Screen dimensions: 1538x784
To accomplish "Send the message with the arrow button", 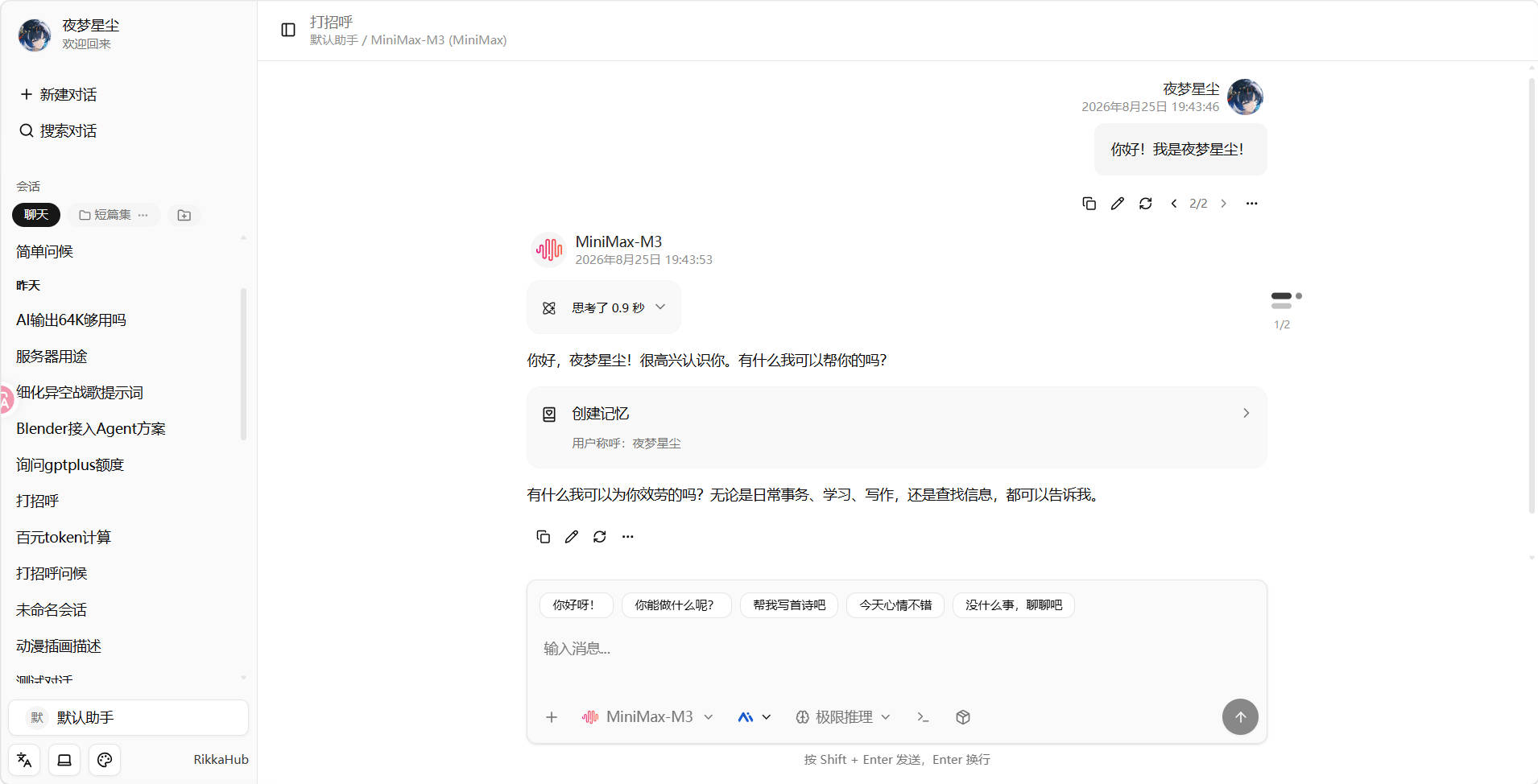I will [1240, 716].
